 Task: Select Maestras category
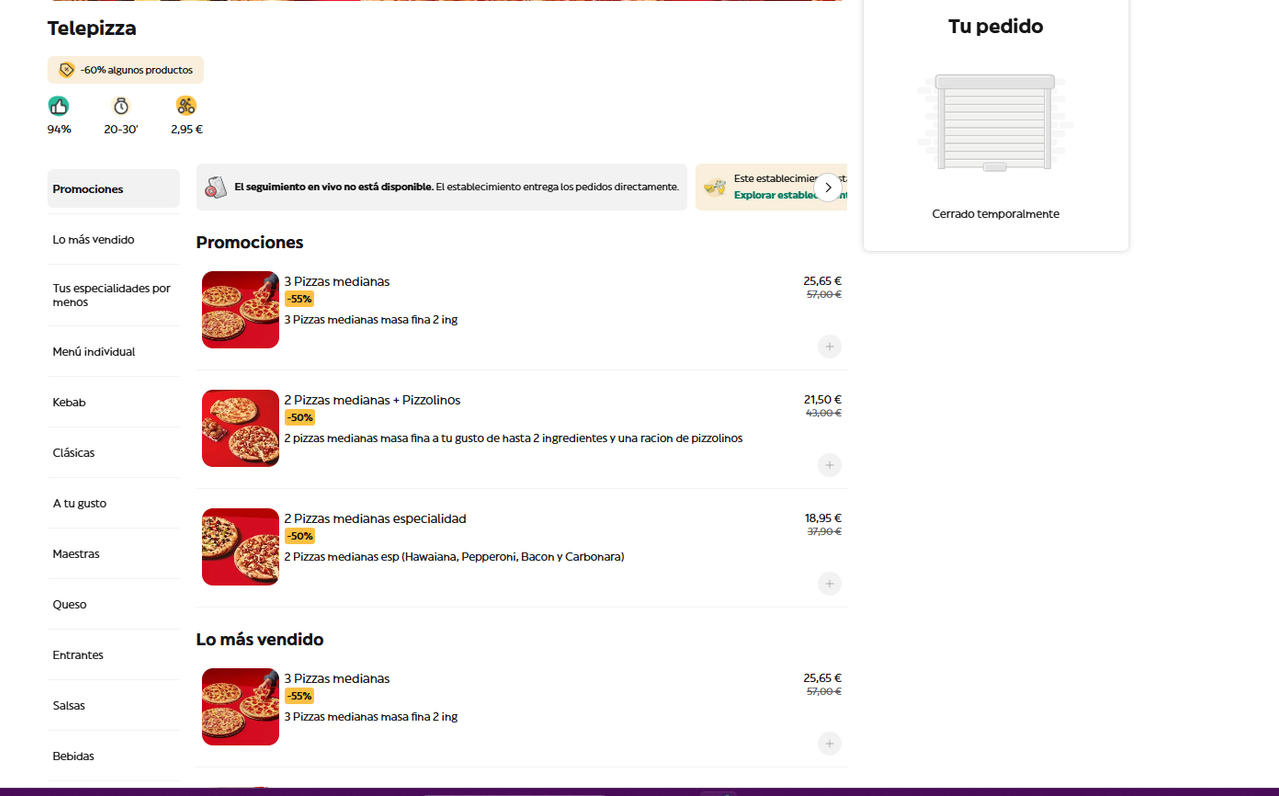click(x=113, y=554)
